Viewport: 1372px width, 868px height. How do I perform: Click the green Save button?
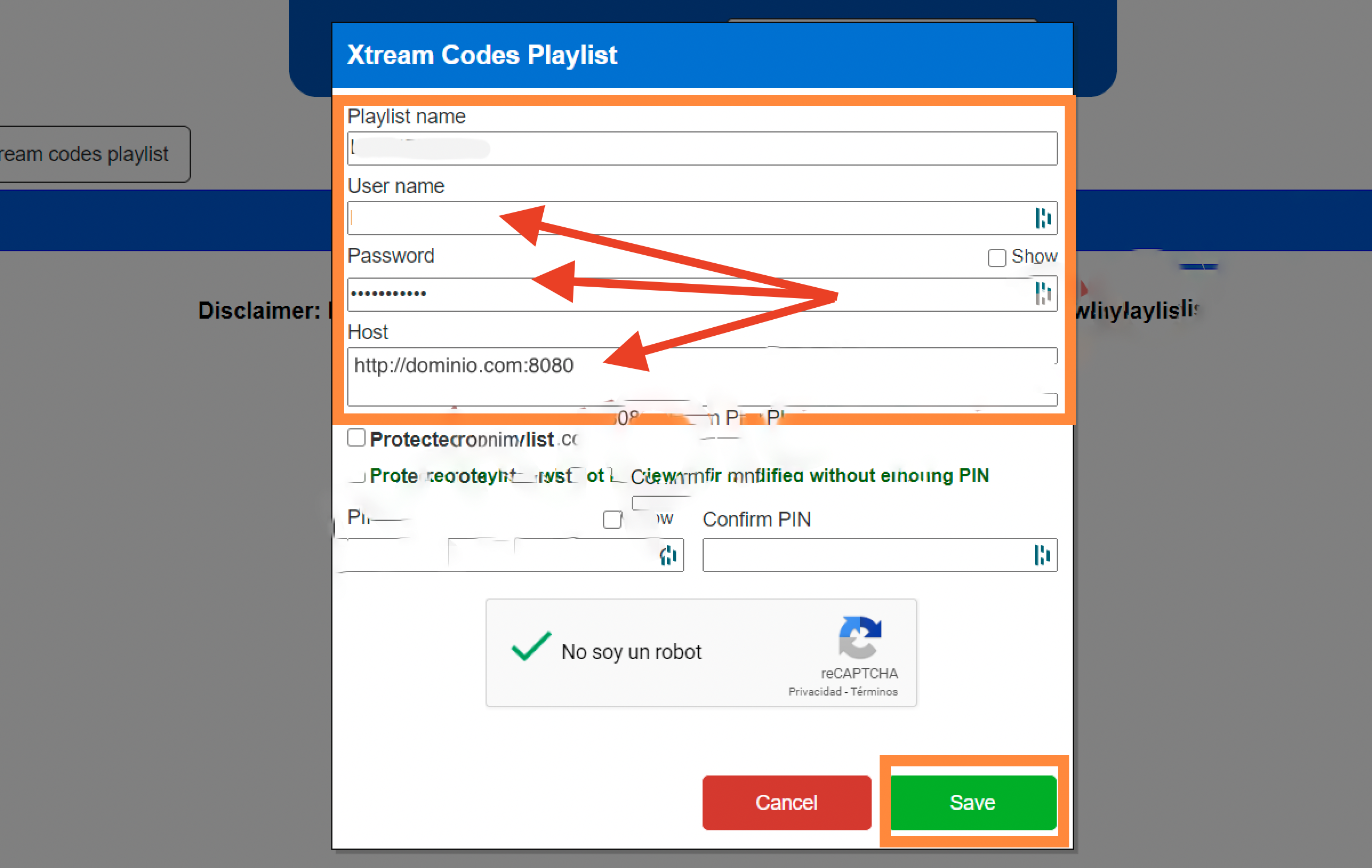point(973,802)
